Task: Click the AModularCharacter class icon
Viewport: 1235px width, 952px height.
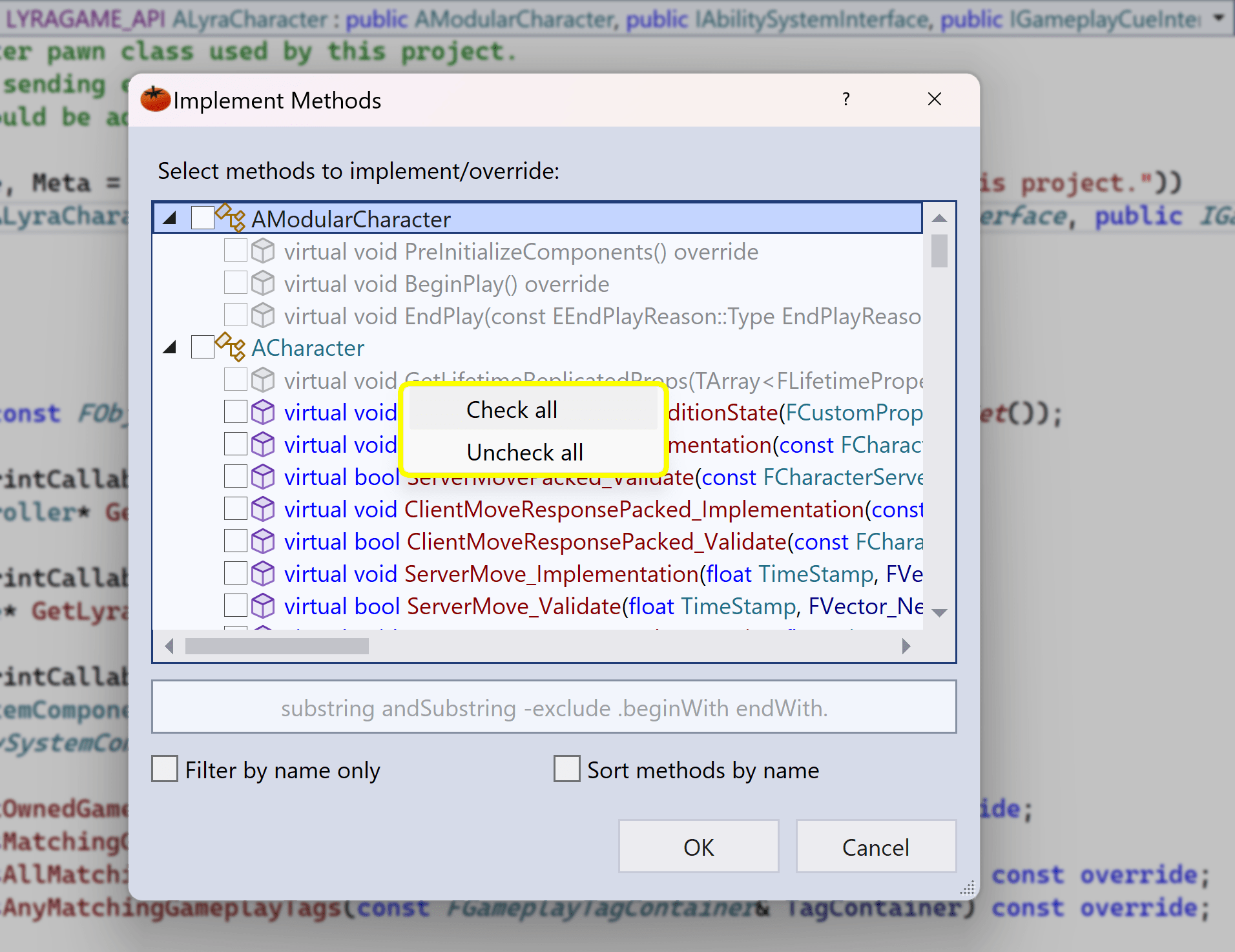Action: pyautogui.click(x=231, y=218)
